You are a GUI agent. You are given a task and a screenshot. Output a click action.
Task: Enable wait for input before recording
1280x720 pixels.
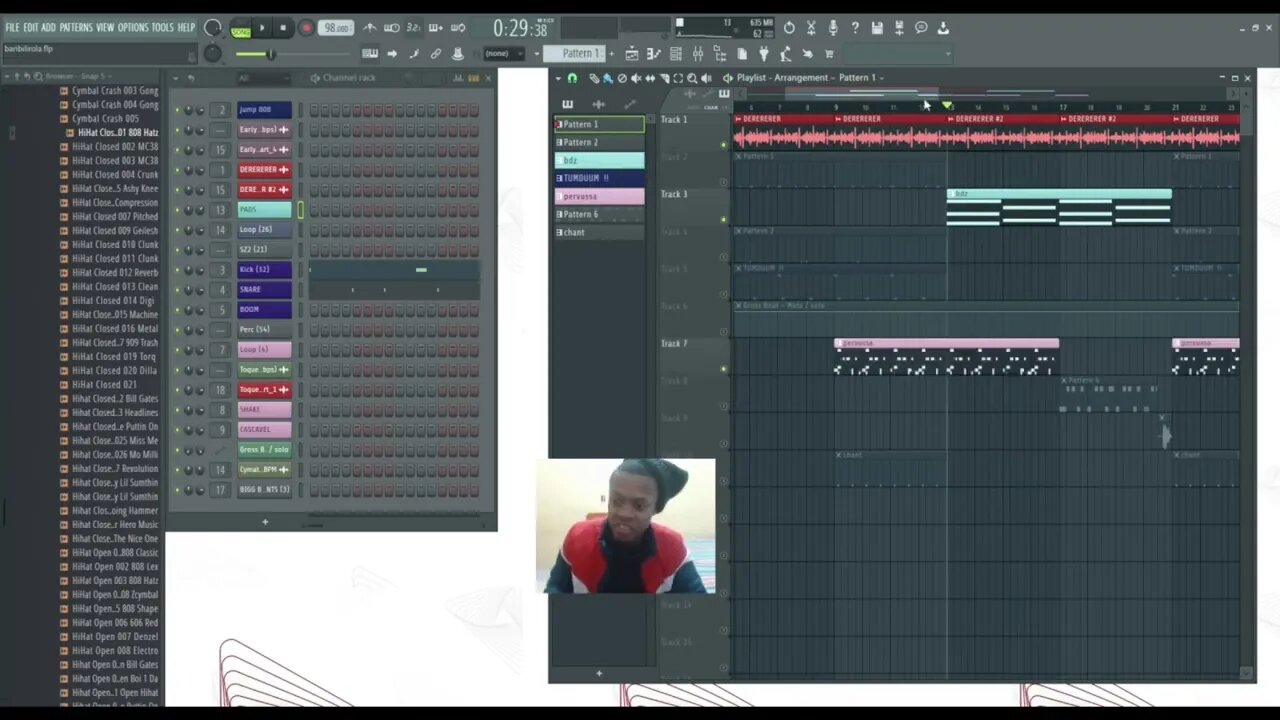(x=391, y=29)
